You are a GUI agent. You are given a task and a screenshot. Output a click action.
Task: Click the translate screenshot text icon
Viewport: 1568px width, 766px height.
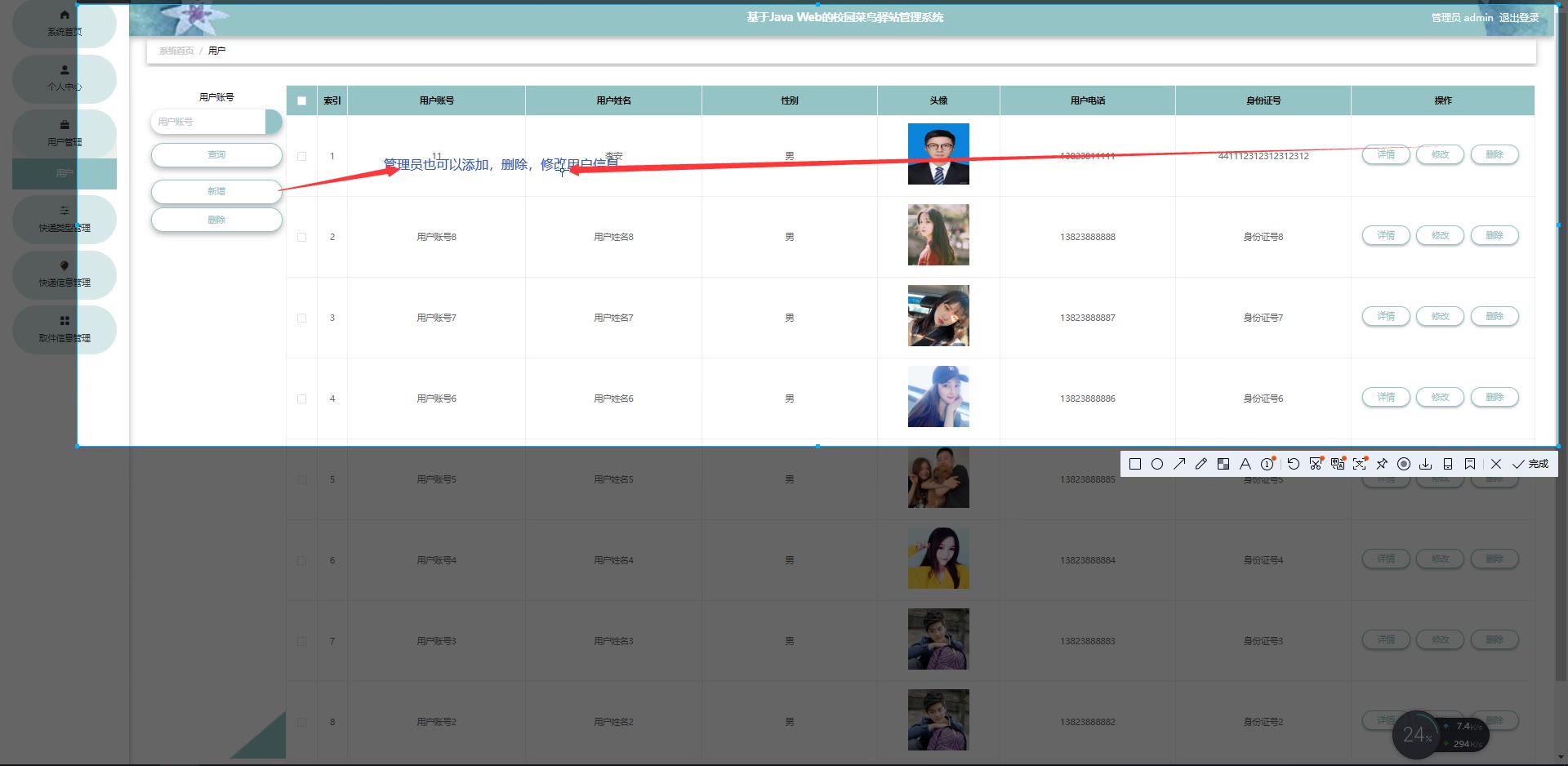[x=1338, y=464]
